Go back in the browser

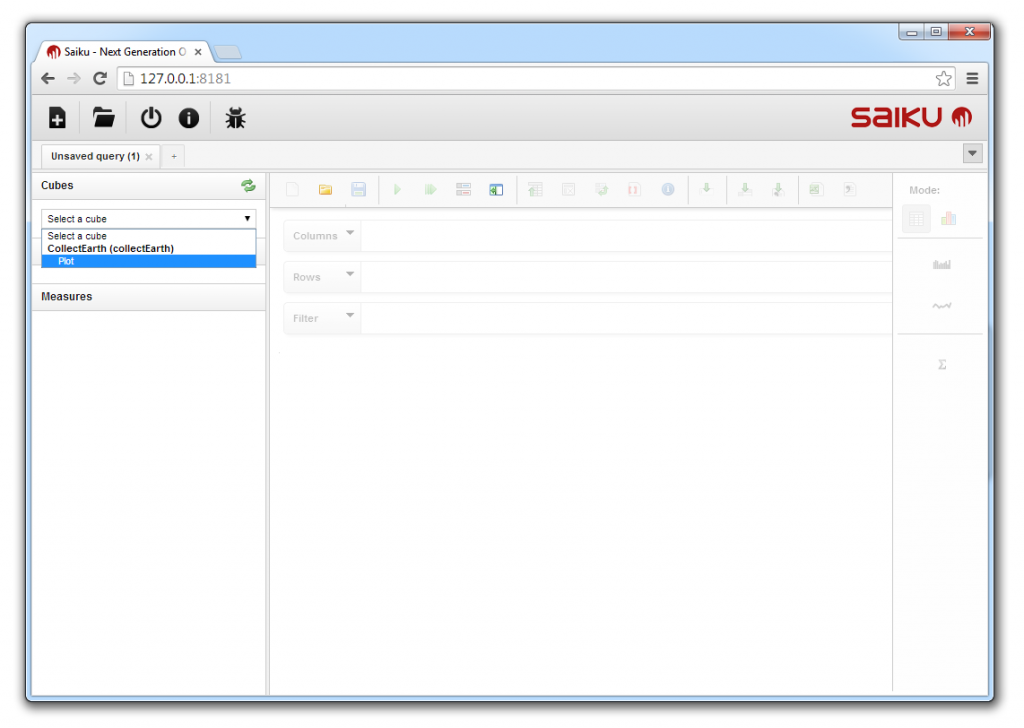point(48,79)
